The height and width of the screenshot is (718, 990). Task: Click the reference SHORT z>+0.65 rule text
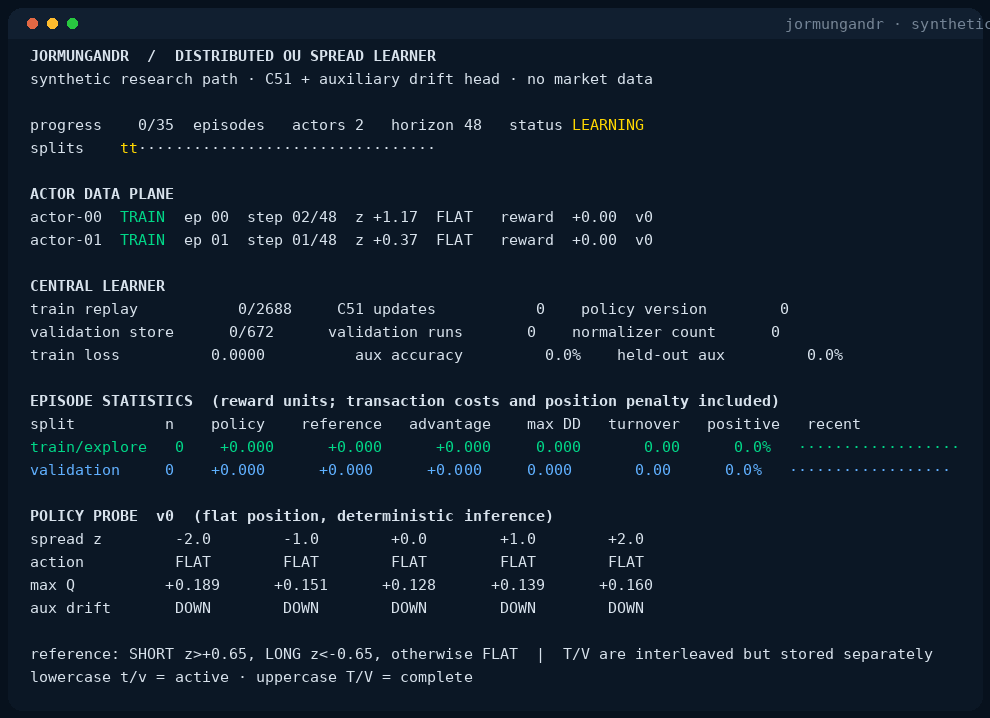pos(188,654)
